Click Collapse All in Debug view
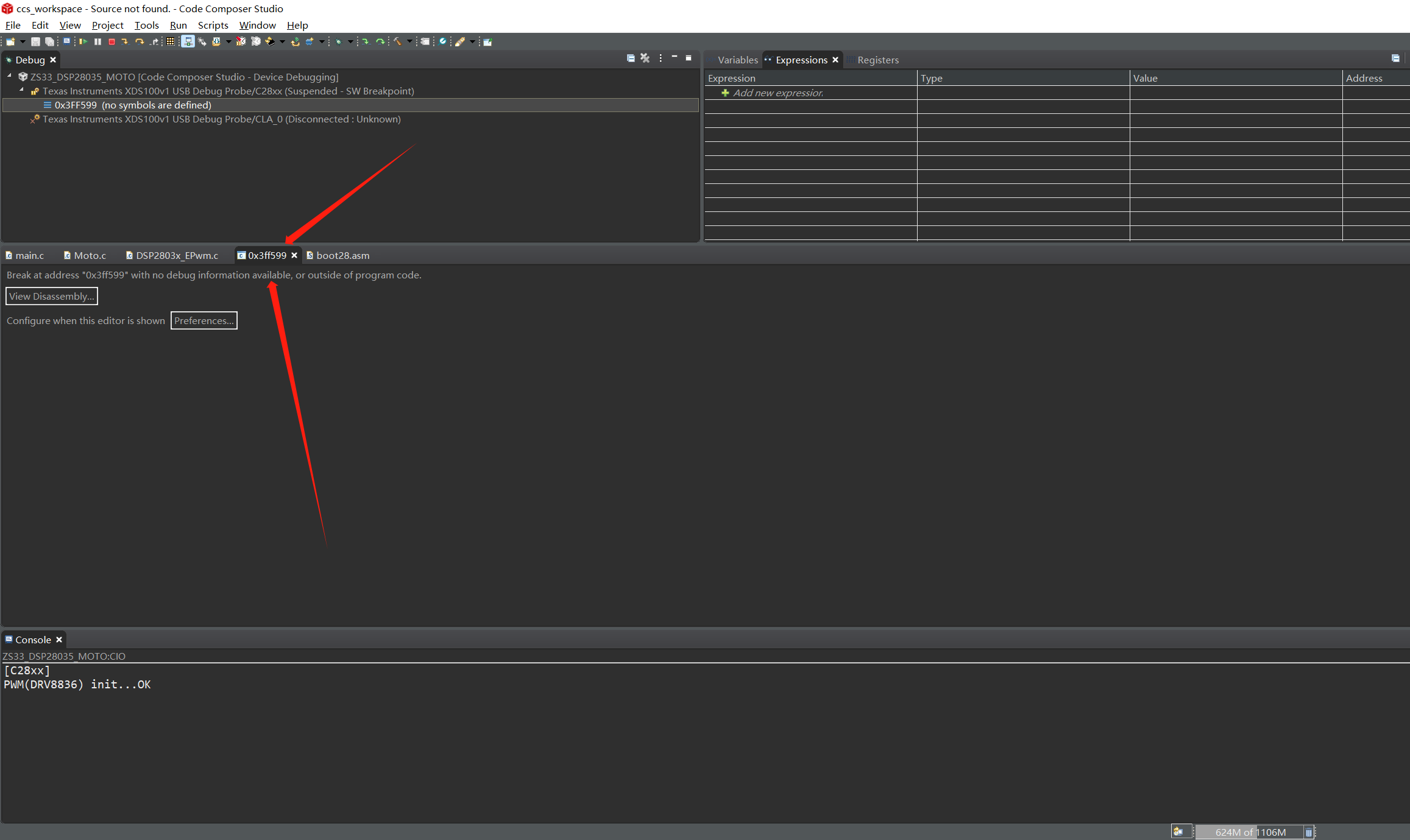 coord(631,58)
